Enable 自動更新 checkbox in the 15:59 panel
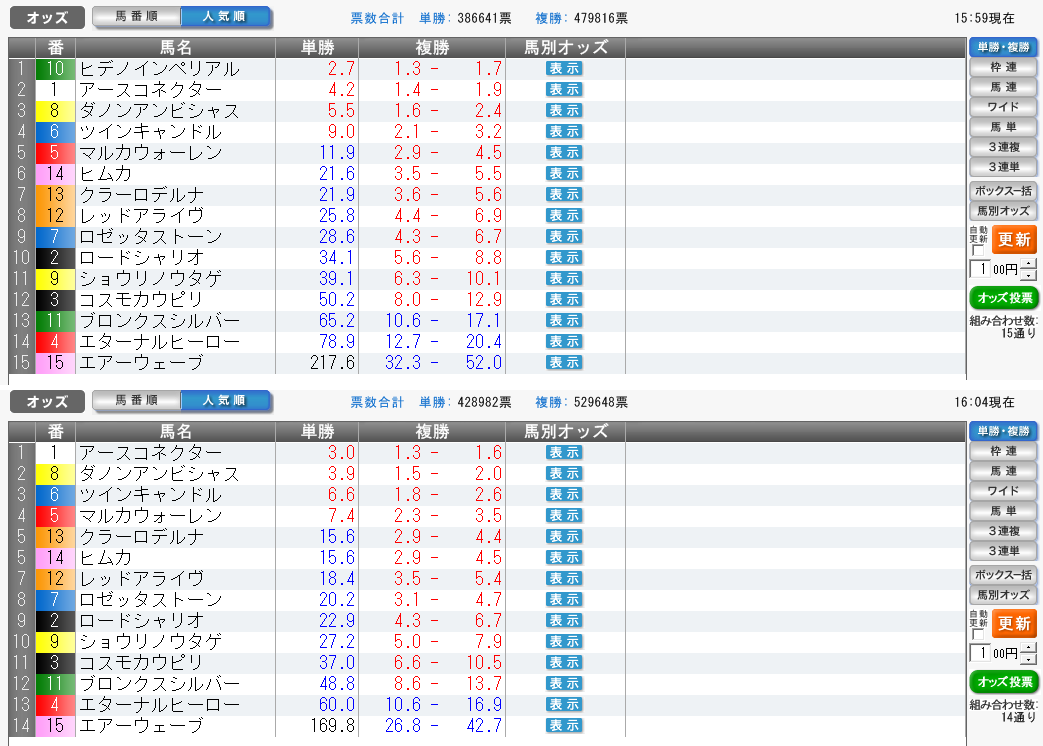 (x=978, y=251)
